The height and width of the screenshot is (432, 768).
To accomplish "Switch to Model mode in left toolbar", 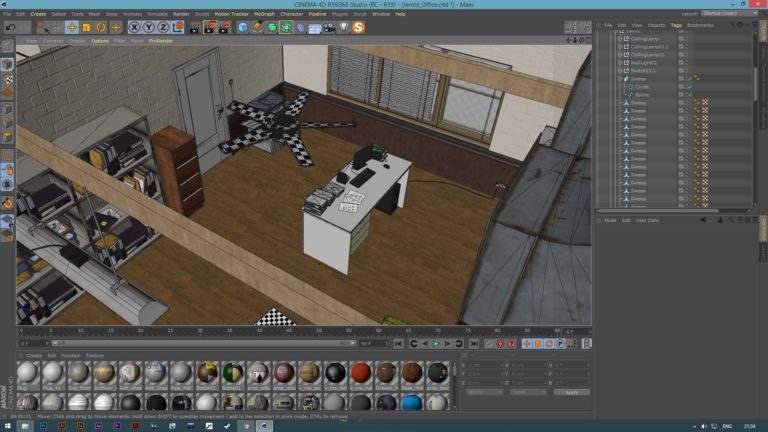I will tap(7, 64).
